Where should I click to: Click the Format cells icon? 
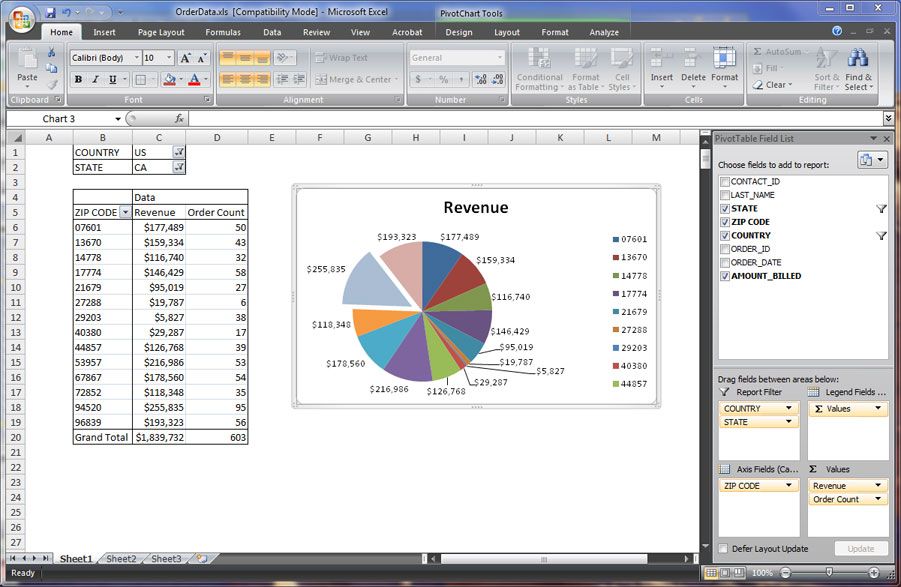pyautogui.click(x=725, y=58)
